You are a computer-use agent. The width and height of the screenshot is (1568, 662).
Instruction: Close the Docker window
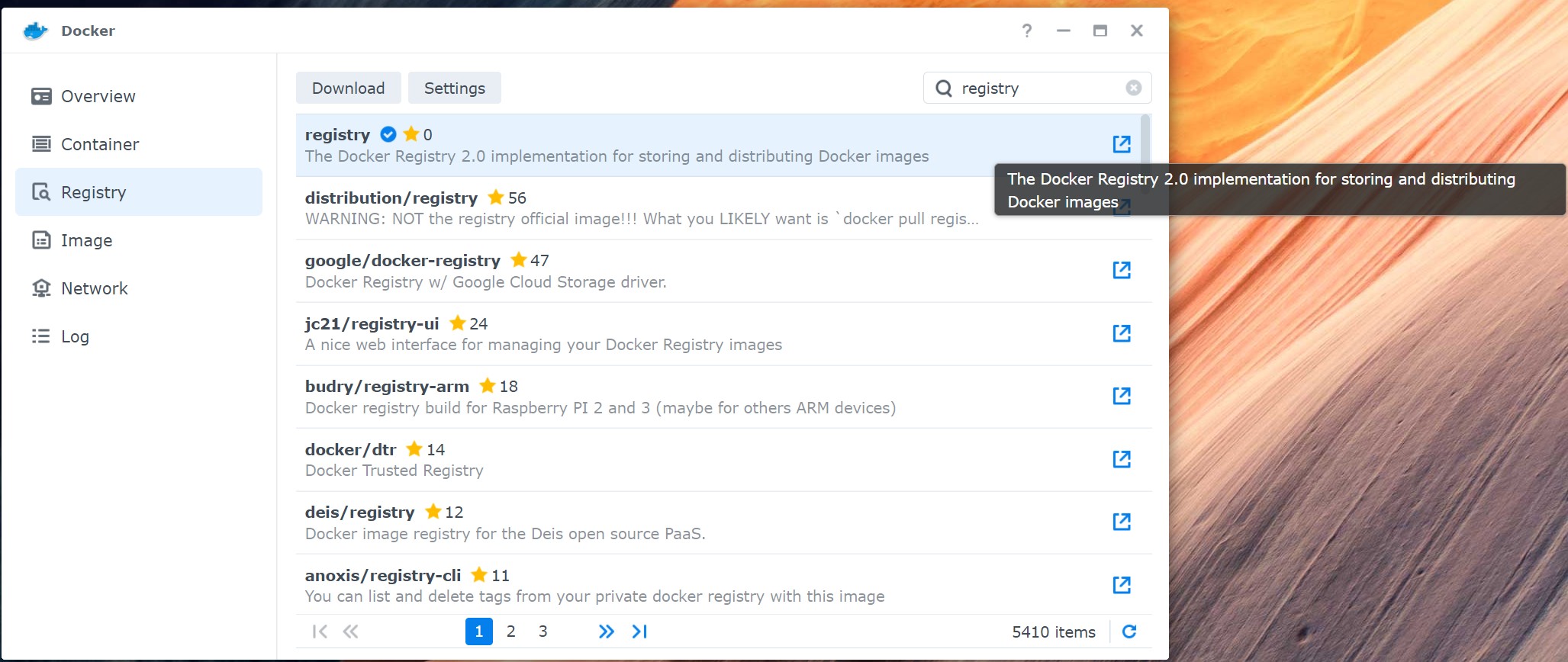point(1137,31)
